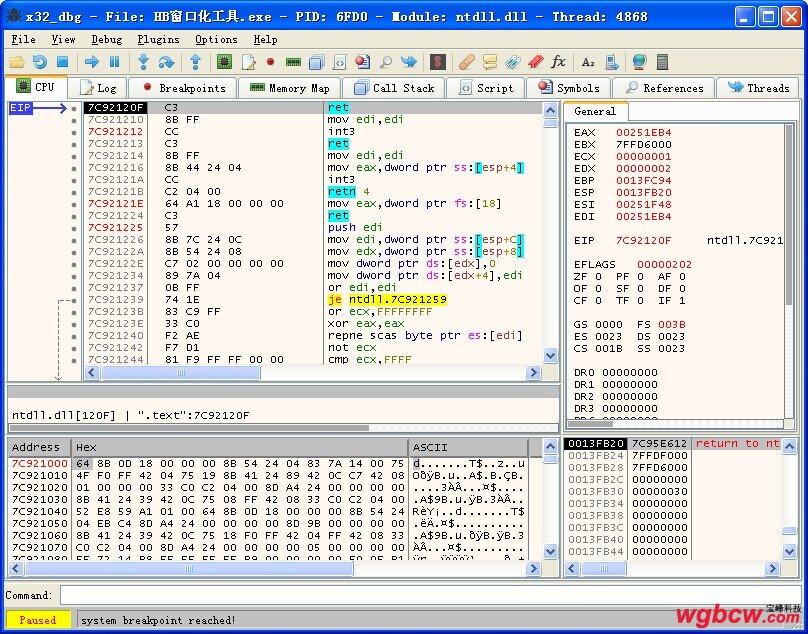Switch to the References tab
The height and width of the screenshot is (634, 808).
[664, 88]
